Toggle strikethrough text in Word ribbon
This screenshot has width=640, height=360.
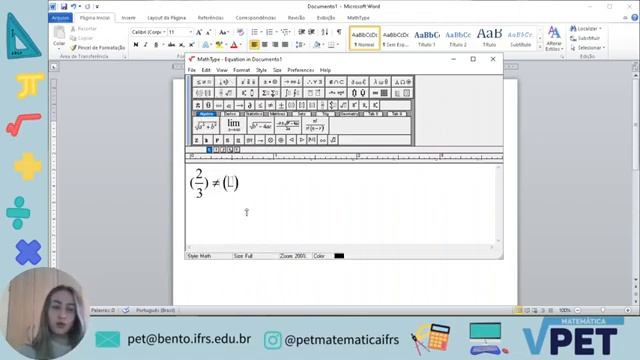click(171, 44)
